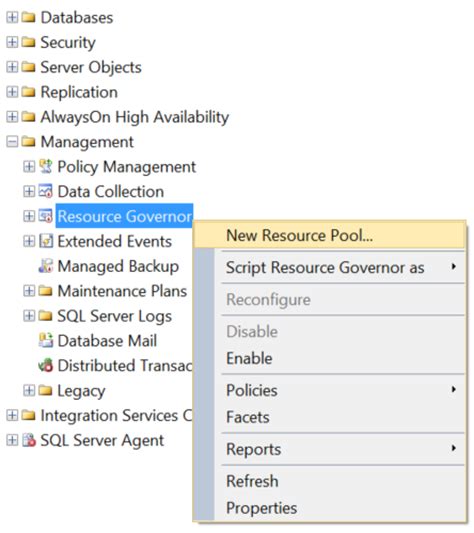Click the Legacy folder icon
This screenshot has height=533, width=474.
coord(46,391)
